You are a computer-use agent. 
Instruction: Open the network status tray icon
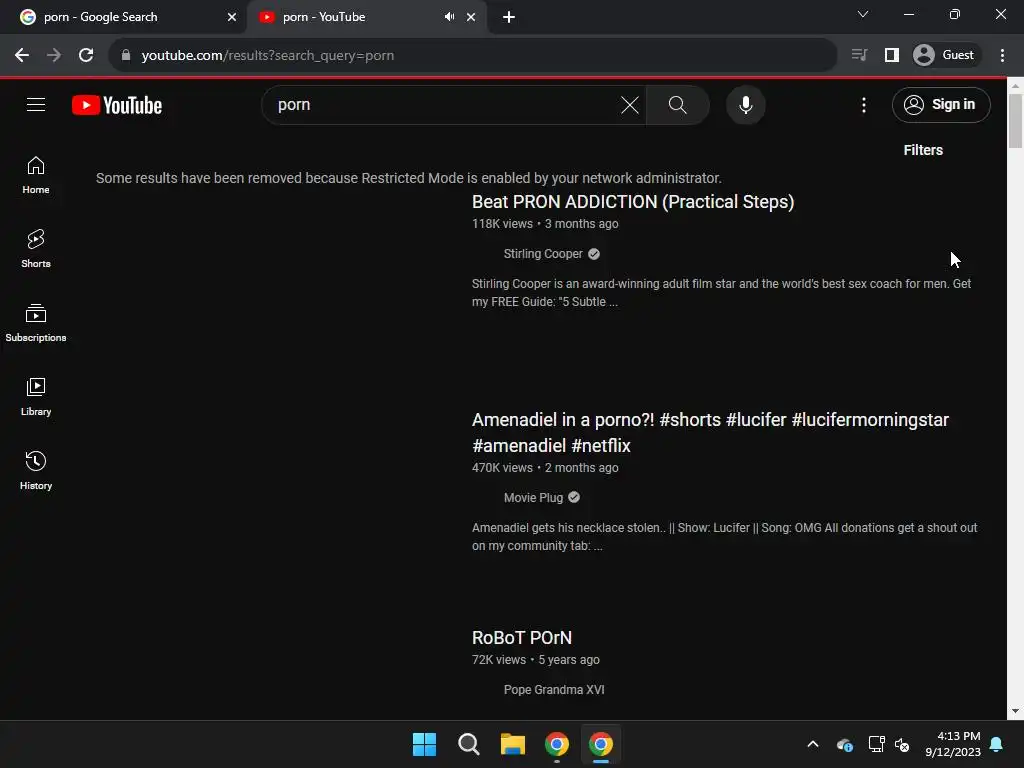[876, 744]
